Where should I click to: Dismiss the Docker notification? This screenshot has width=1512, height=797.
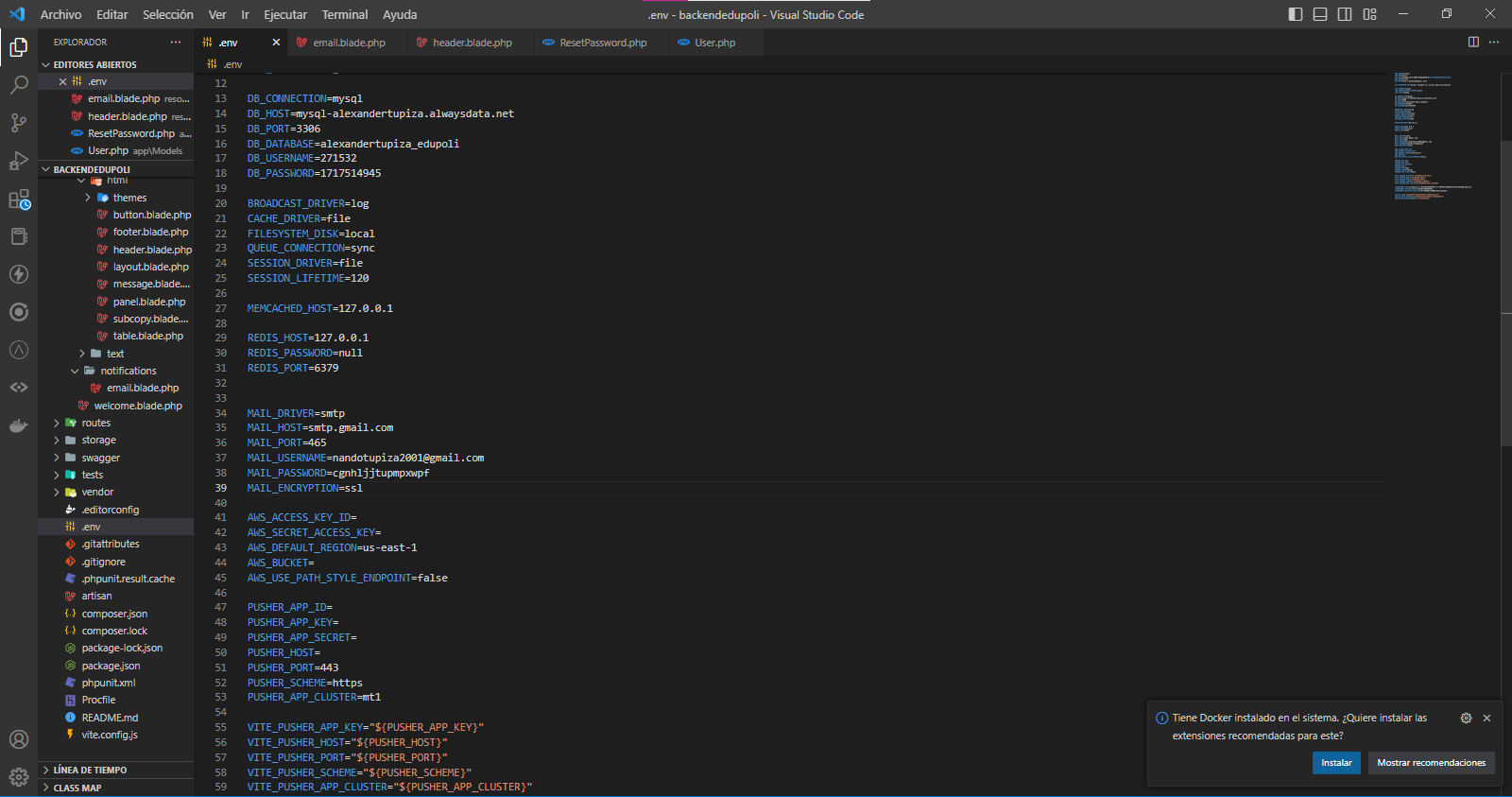click(1486, 719)
